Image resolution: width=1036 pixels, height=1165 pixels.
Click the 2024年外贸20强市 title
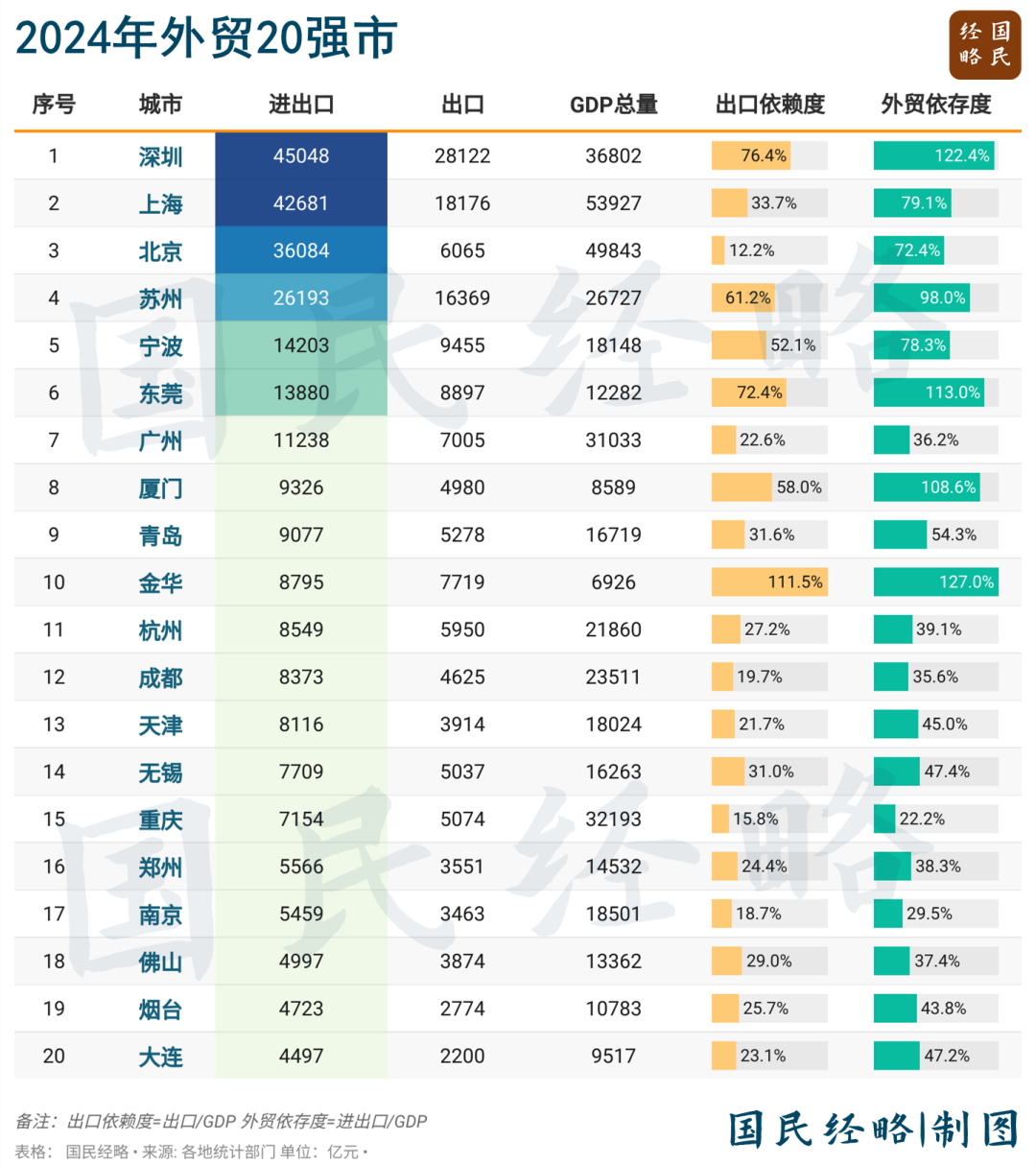click(206, 38)
